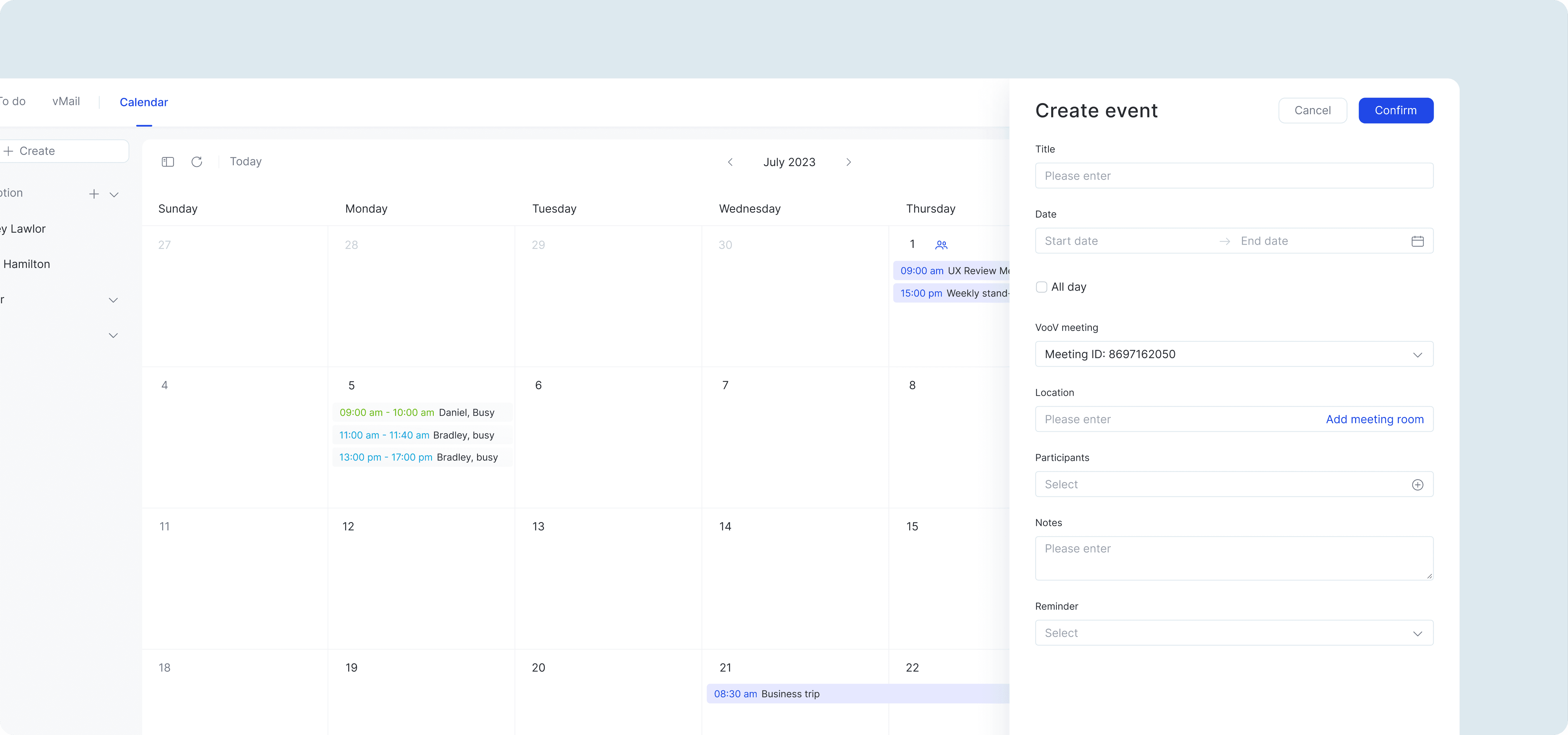Click the attendees icon on July 1

click(941, 245)
